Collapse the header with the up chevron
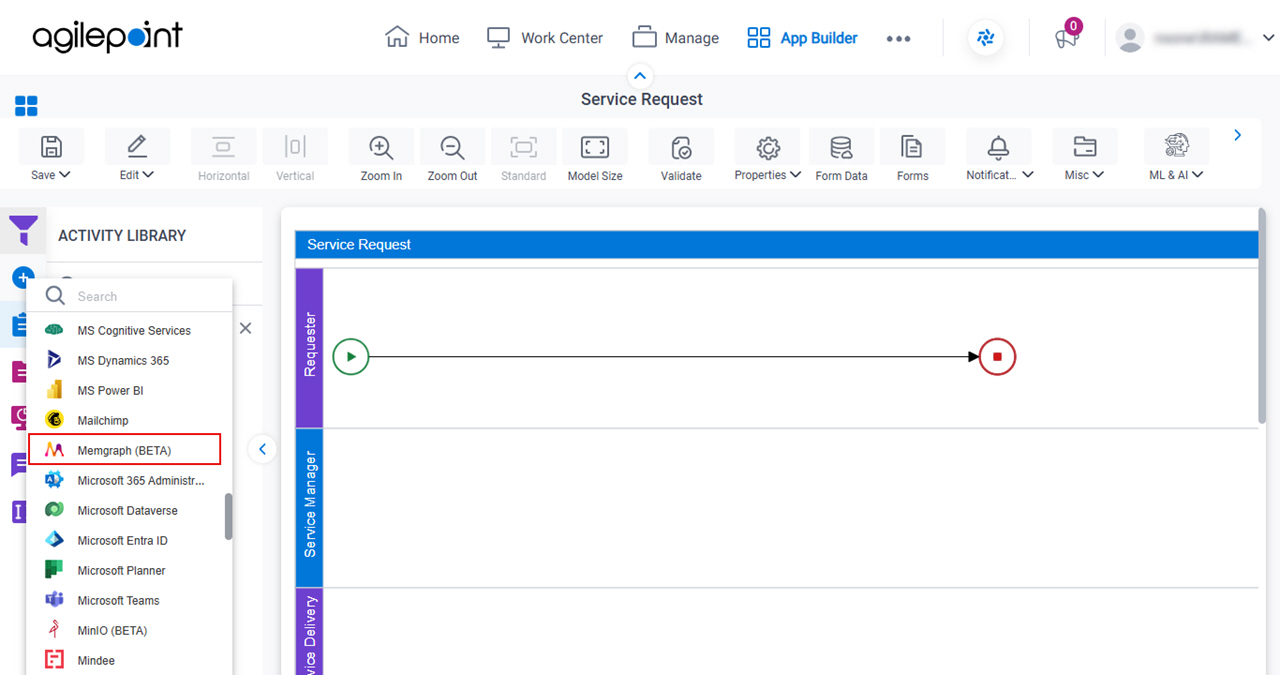The height and width of the screenshot is (675, 1280). tap(640, 76)
